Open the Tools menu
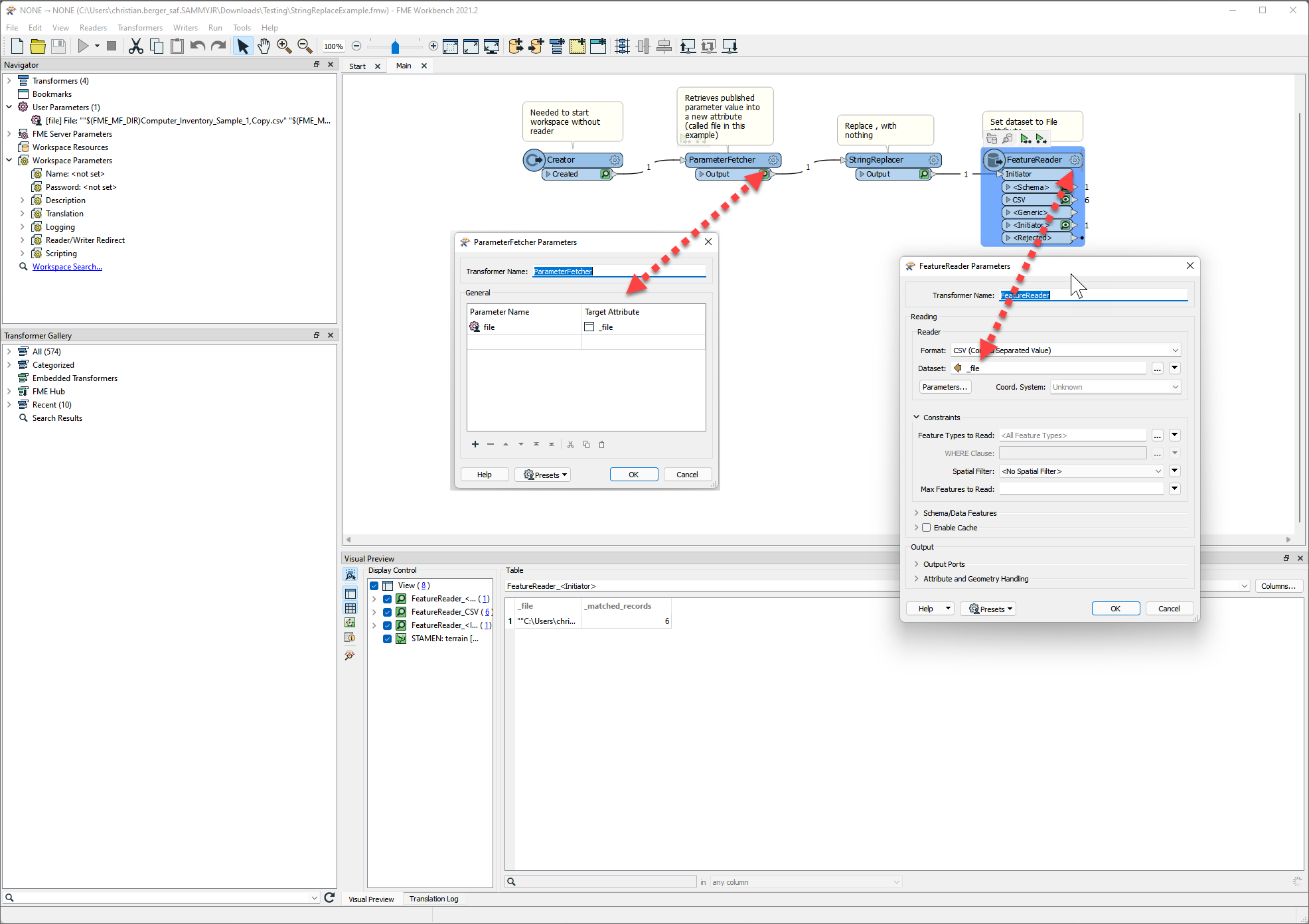Screen dimensions: 1309x924 [242, 28]
